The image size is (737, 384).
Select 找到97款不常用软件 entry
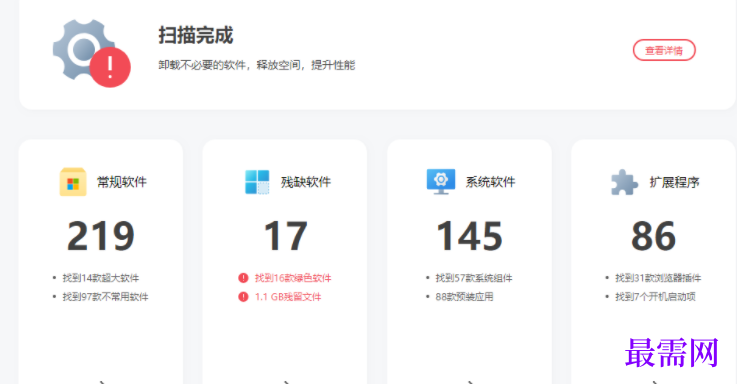click(x=105, y=297)
